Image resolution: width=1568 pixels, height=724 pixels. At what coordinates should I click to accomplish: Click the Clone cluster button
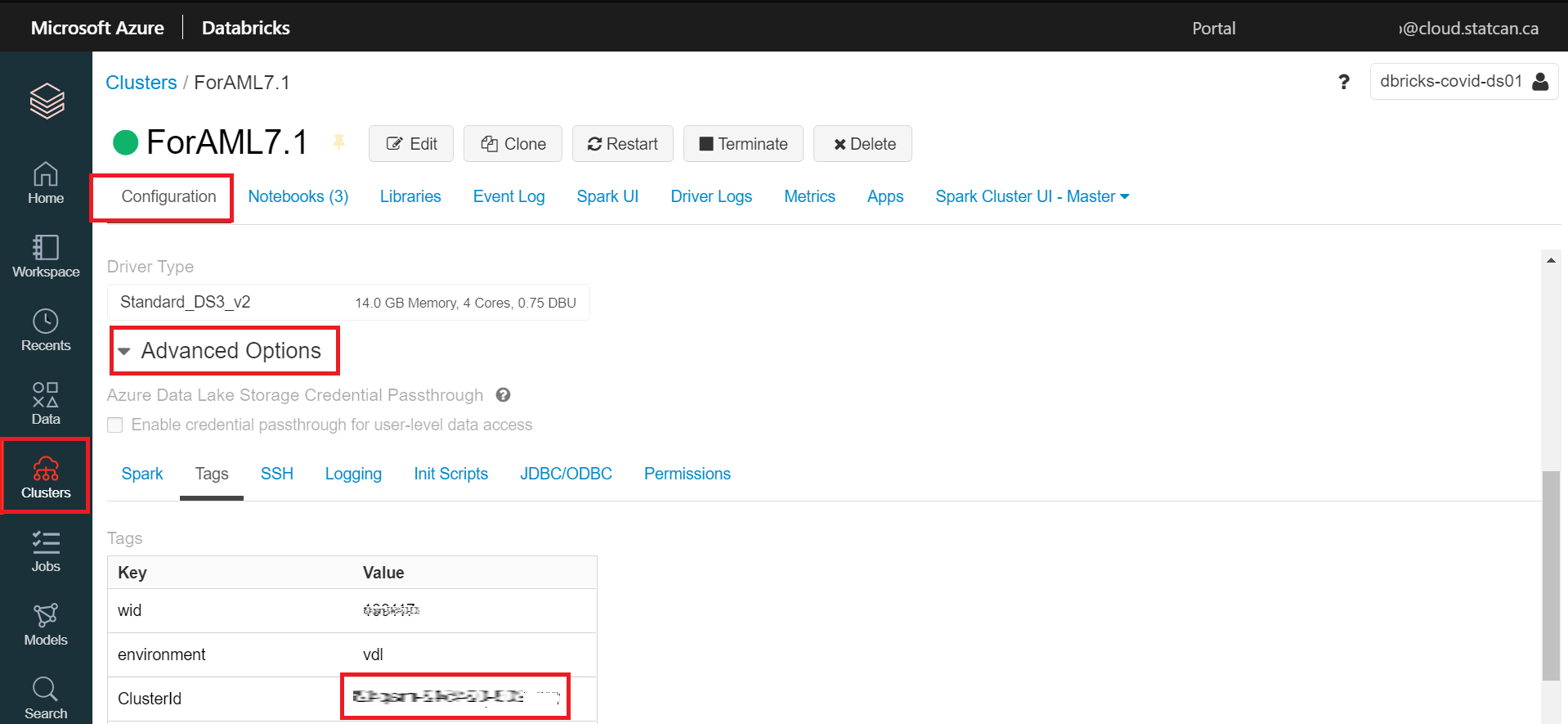click(x=513, y=144)
